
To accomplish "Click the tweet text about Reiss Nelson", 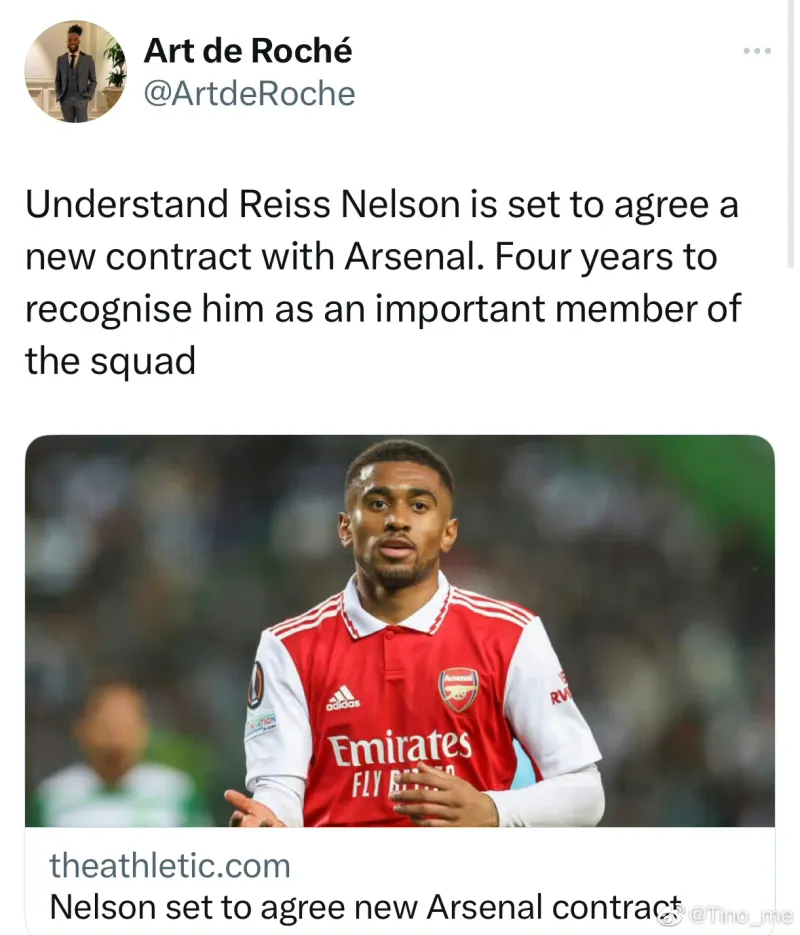I will pos(383,282).
